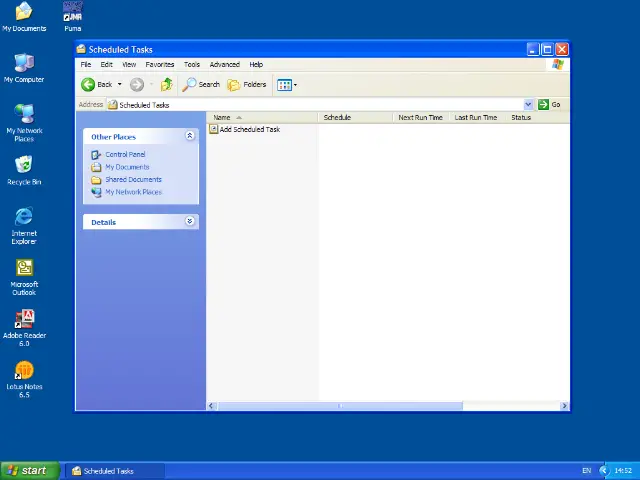Go up one folder level
Image resolution: width=640 pixels, height=480 pixels.
(x=166, y=84)
